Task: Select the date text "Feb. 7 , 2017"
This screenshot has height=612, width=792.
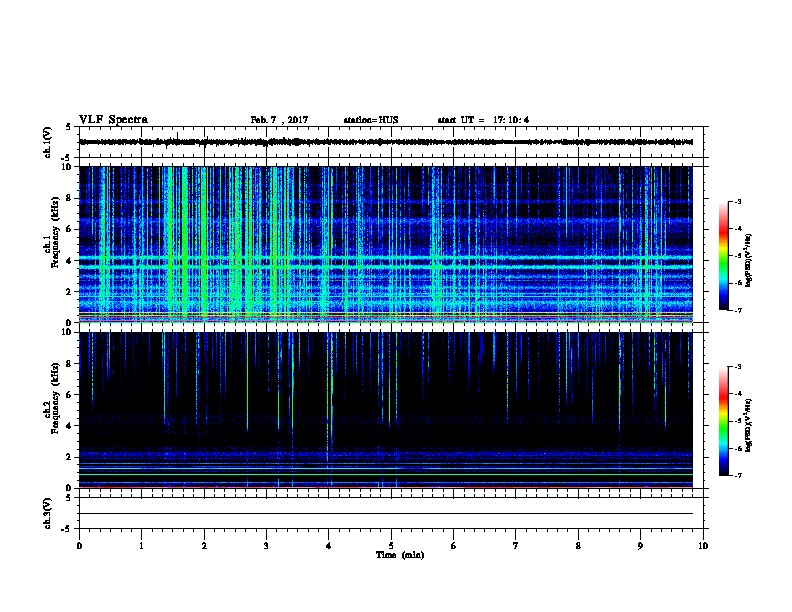Action: point(279,120)
